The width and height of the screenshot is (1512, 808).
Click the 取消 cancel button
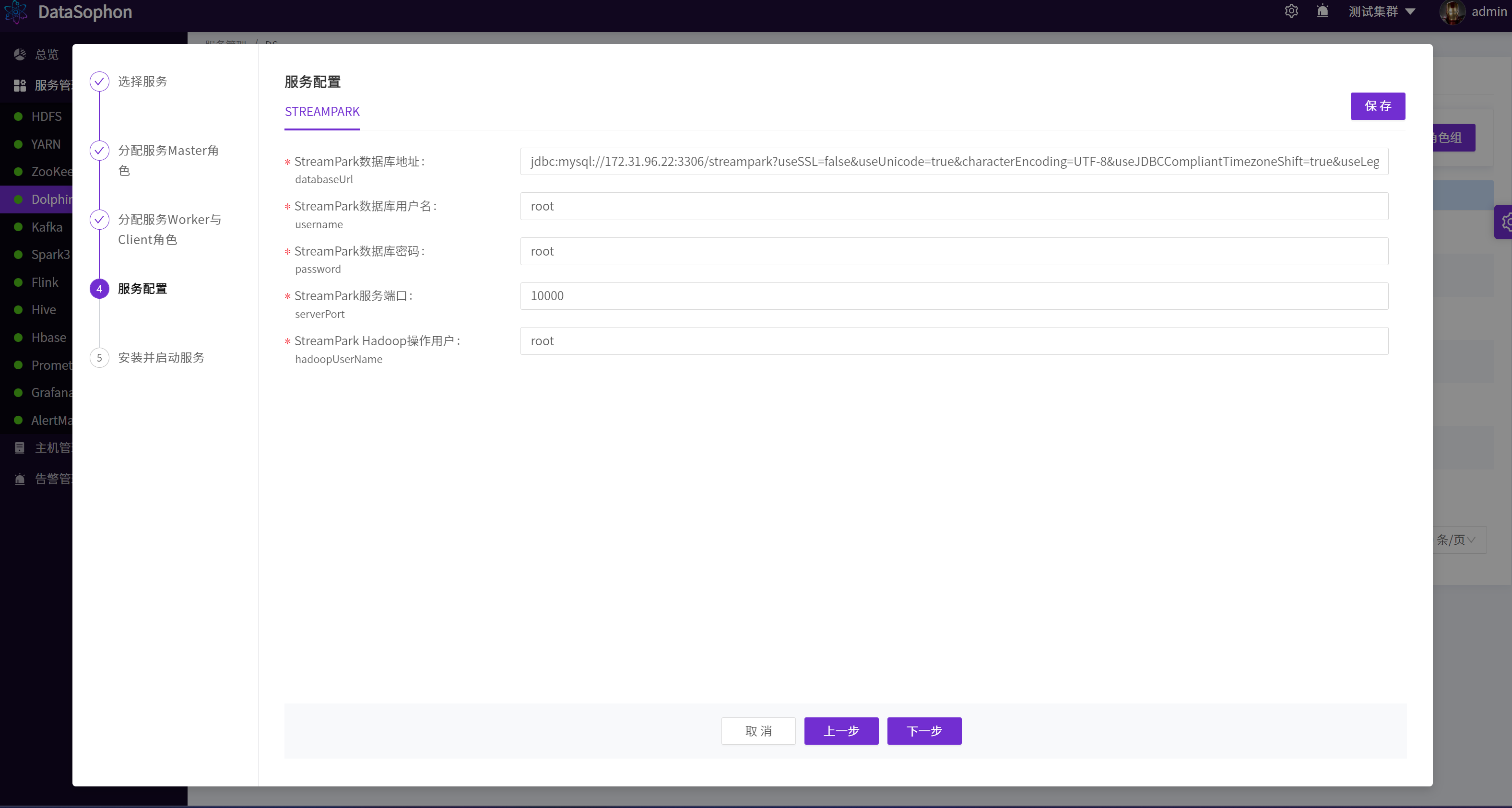[x=758, y=730]
